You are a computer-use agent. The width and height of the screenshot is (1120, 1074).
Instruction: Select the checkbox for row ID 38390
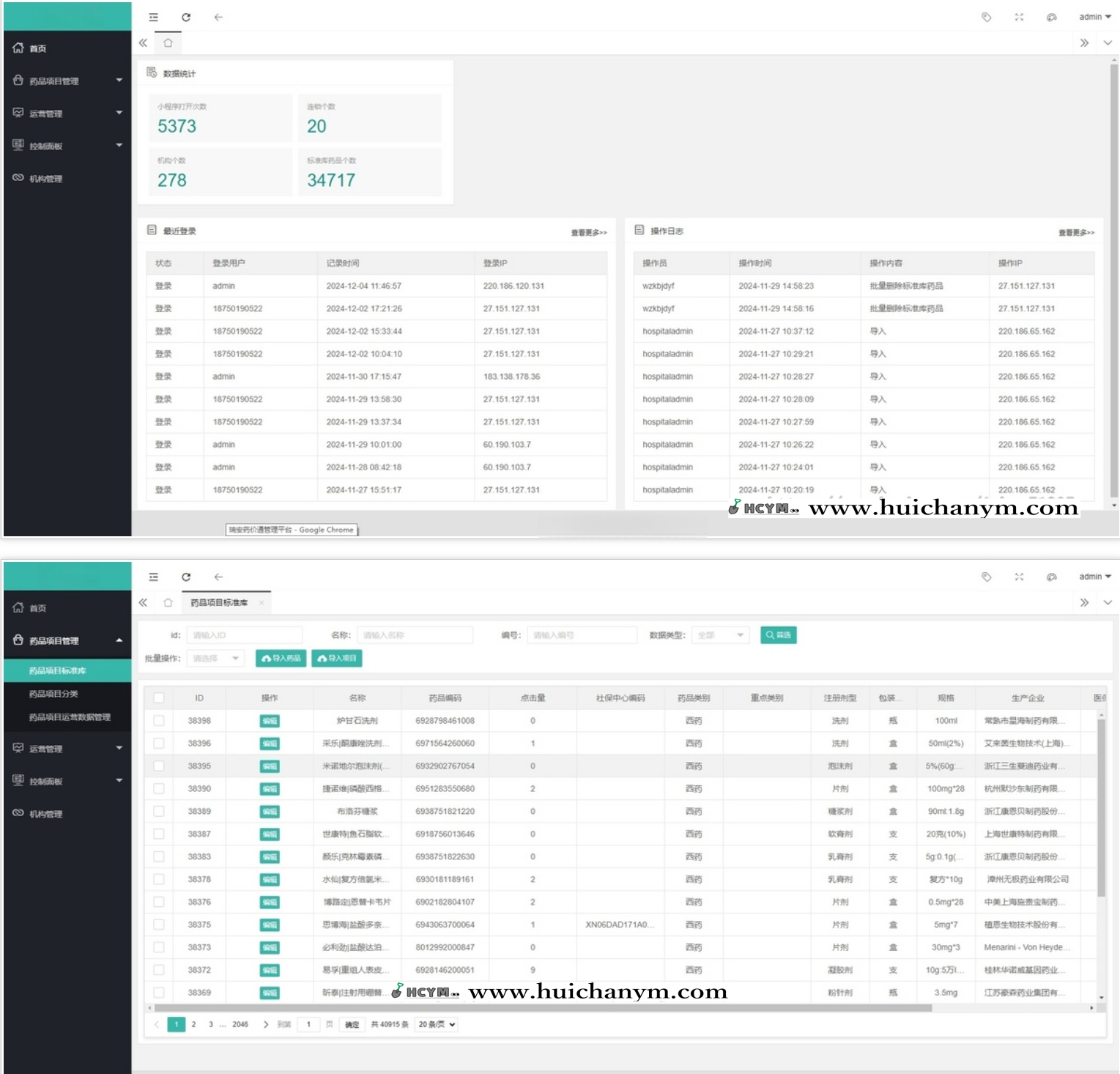(x=159, y=789)
